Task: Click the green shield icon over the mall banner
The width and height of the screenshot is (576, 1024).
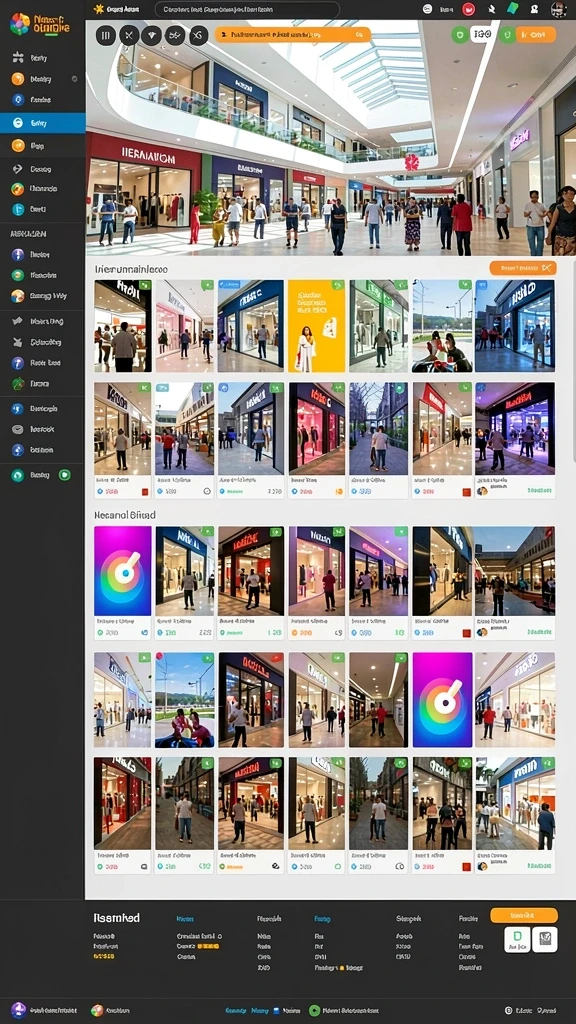Action: point(460,35)
